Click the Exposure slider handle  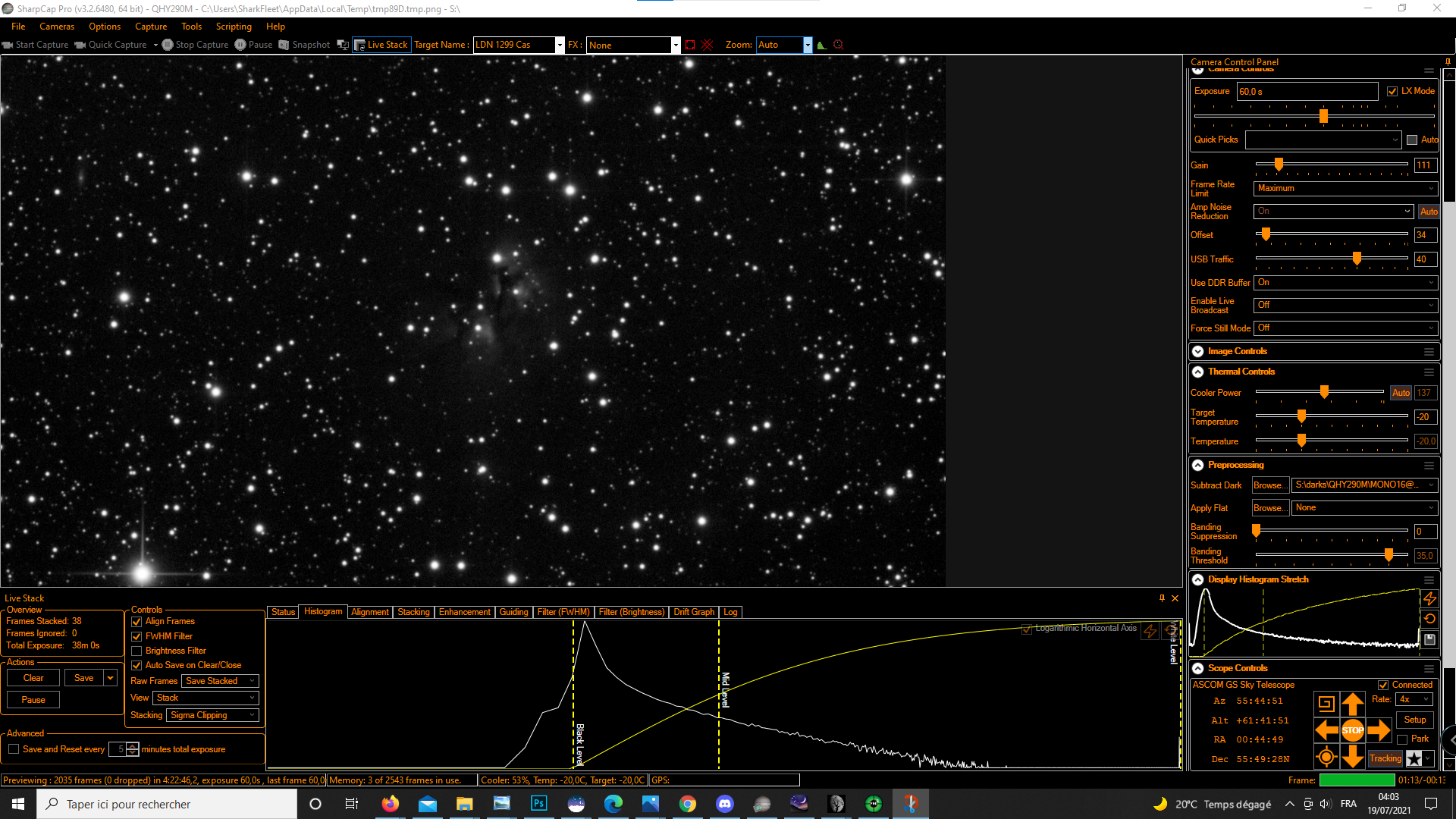(1323, 116)
